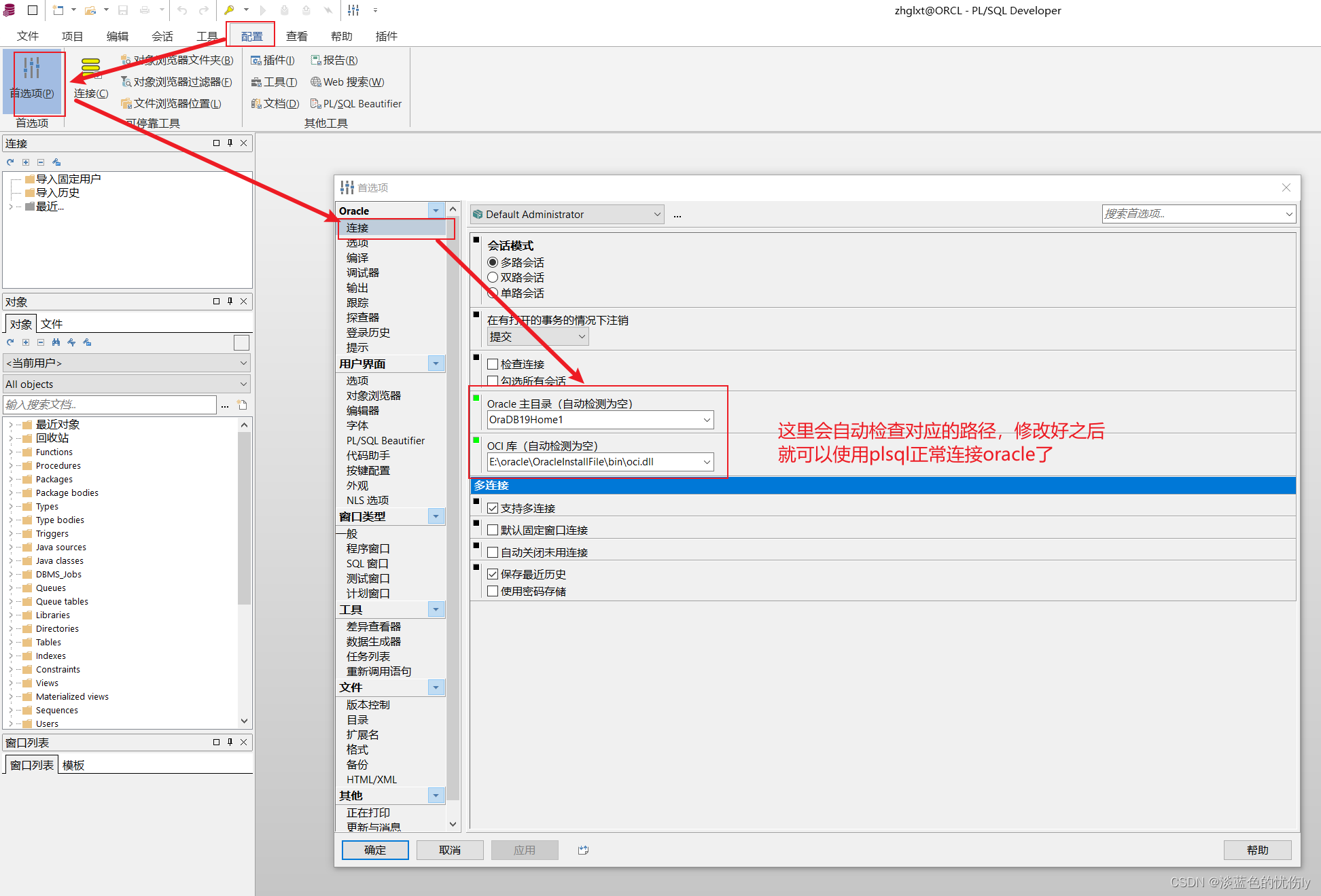This screenshot has width=1321, height=896.
Task: Click refresh icon in the Connections (连接) panel
Action: click(10, 162)
